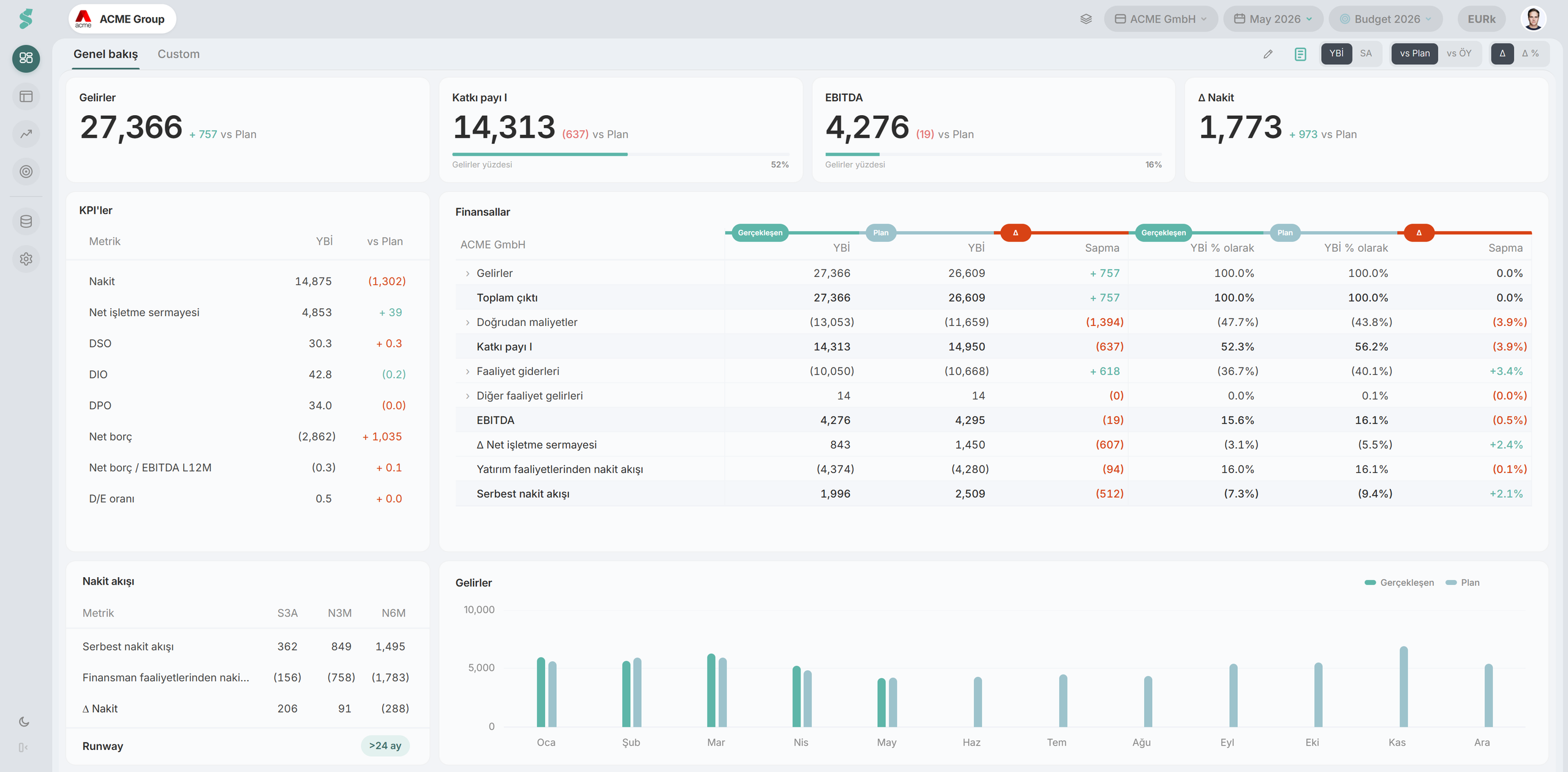Click Yatırım faaliyetlerinden nakit akışı row
Image resolution: width=1568 pixels, height=772 pixels.
pyautogui.click(x=993, y=469)
